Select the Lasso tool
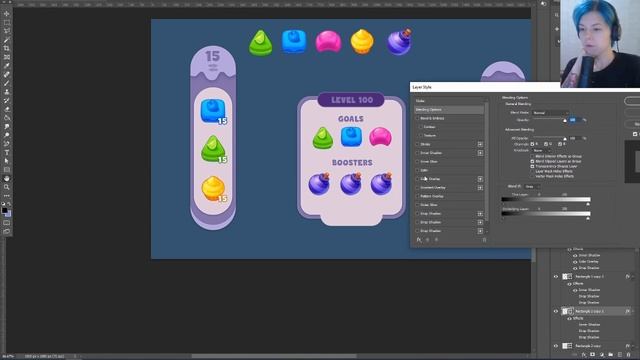This screenshot has width=640, height=360. pyautogui.click(x=7, y=31)
